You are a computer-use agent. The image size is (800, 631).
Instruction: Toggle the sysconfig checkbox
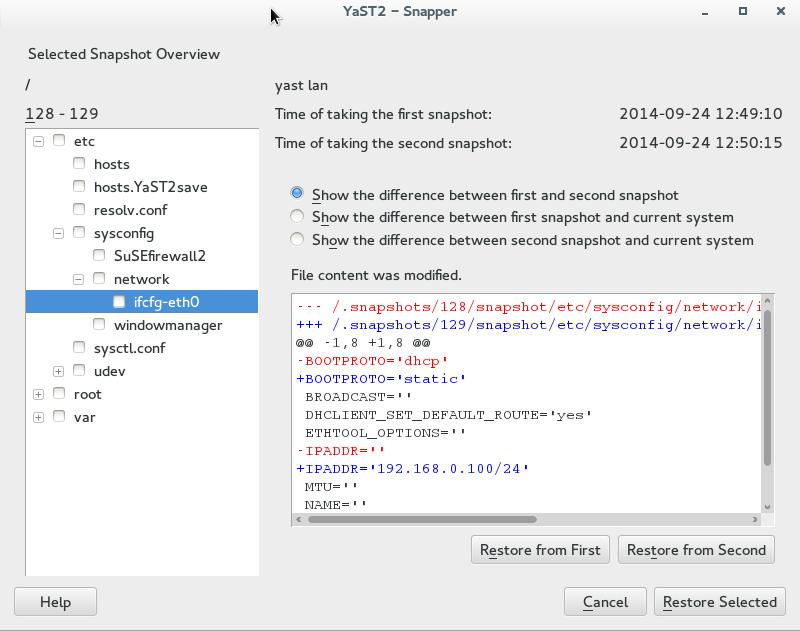coord(79,233)
